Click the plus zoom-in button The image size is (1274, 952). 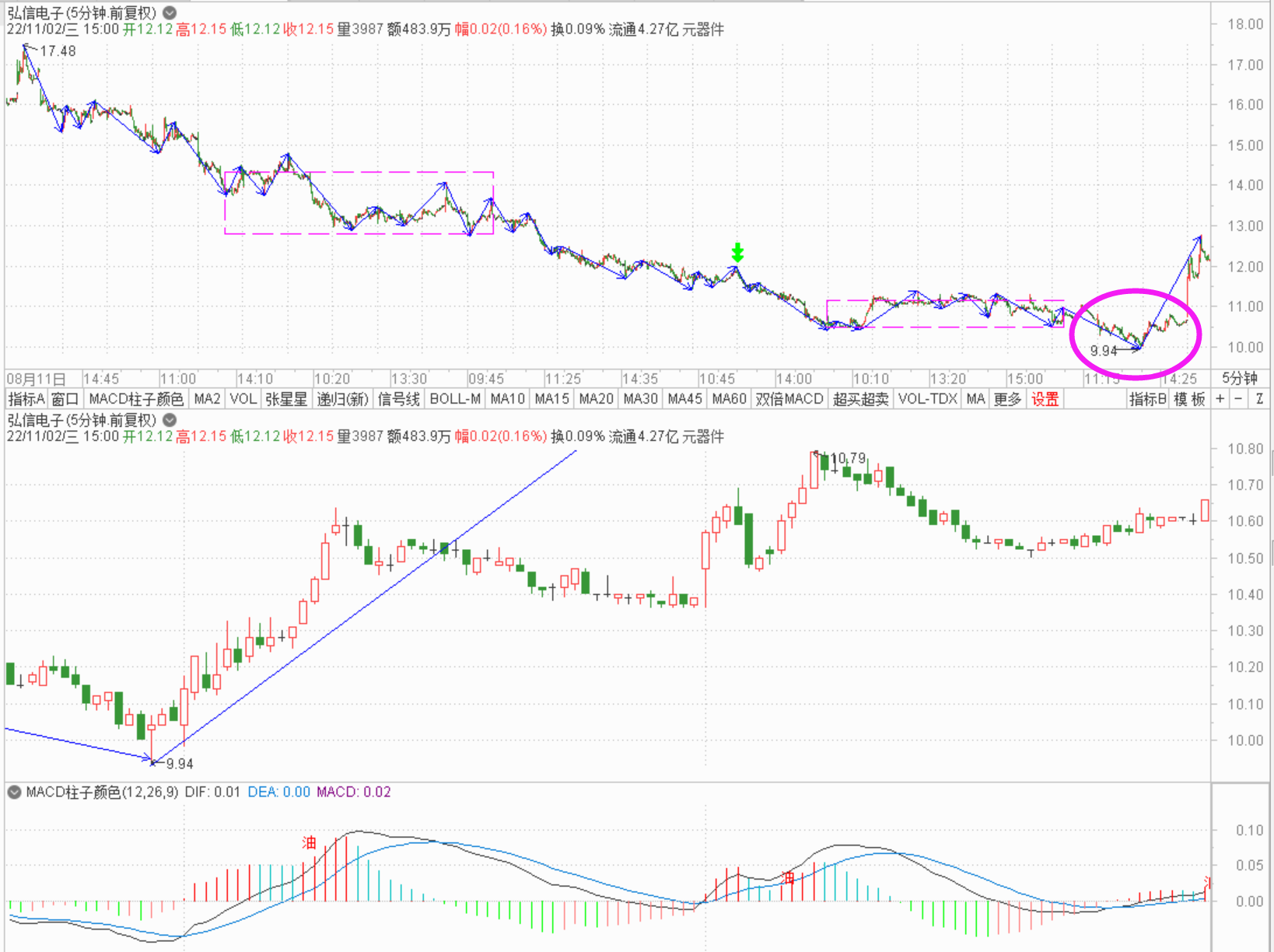coord(1220,399)
